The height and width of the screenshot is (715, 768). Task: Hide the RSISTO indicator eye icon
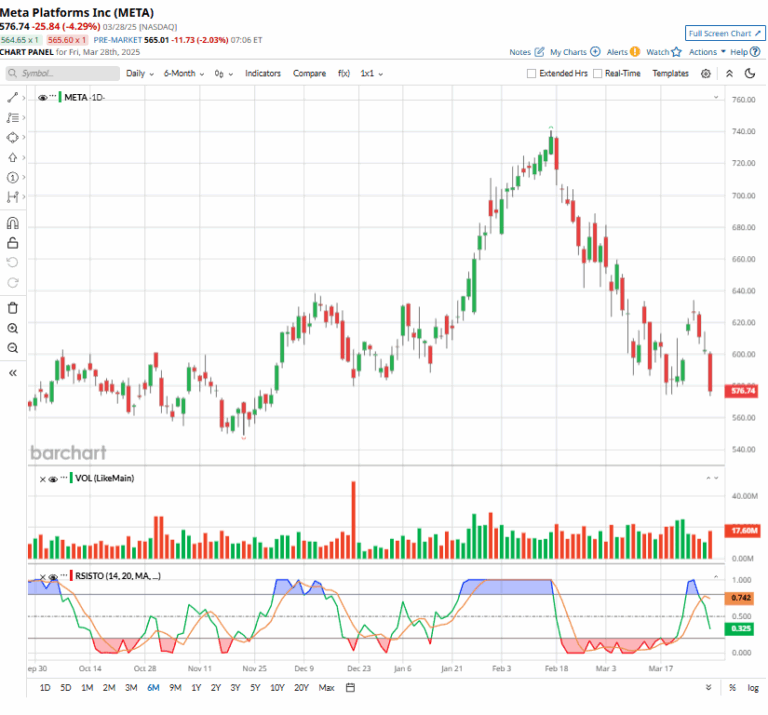pos(53,577)
